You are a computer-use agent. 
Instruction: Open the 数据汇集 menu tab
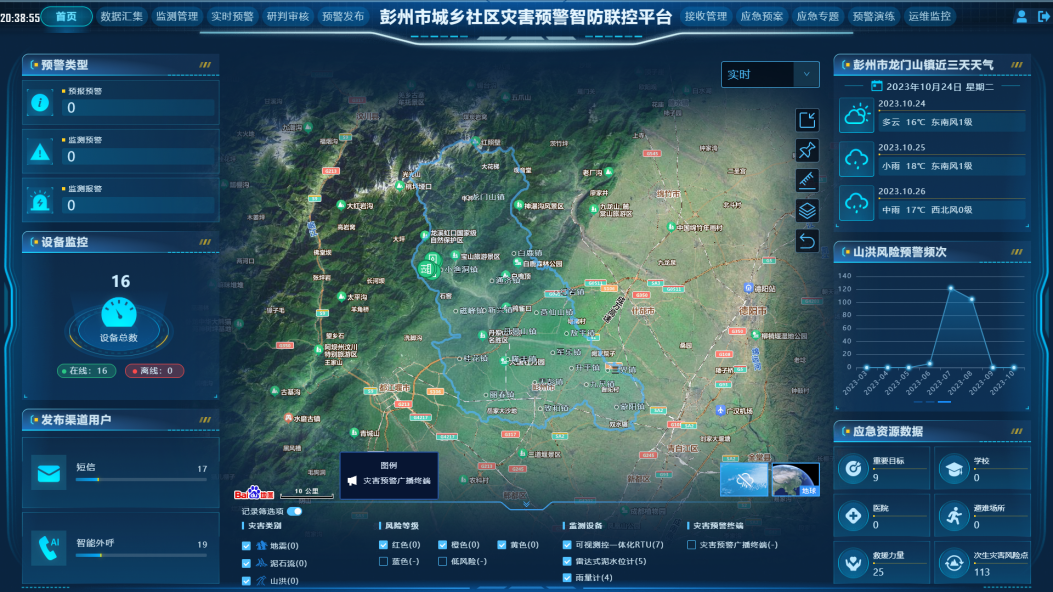coord(122,17)
